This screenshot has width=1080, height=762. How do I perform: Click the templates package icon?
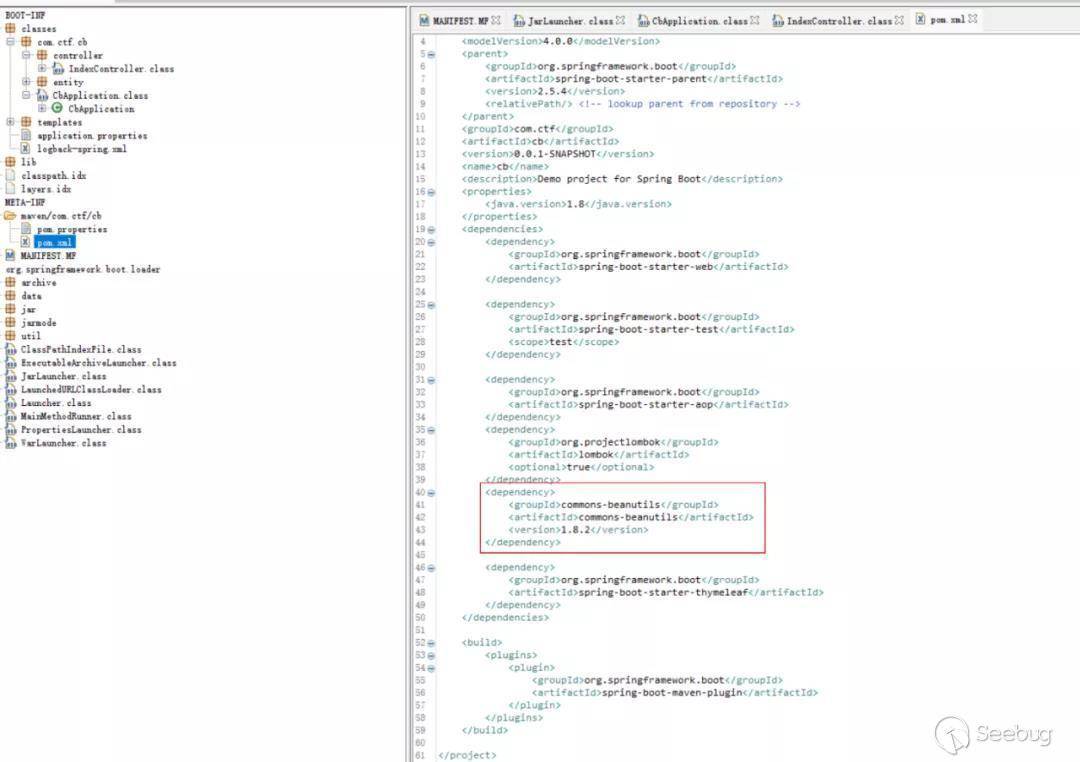tap(26, 122)
